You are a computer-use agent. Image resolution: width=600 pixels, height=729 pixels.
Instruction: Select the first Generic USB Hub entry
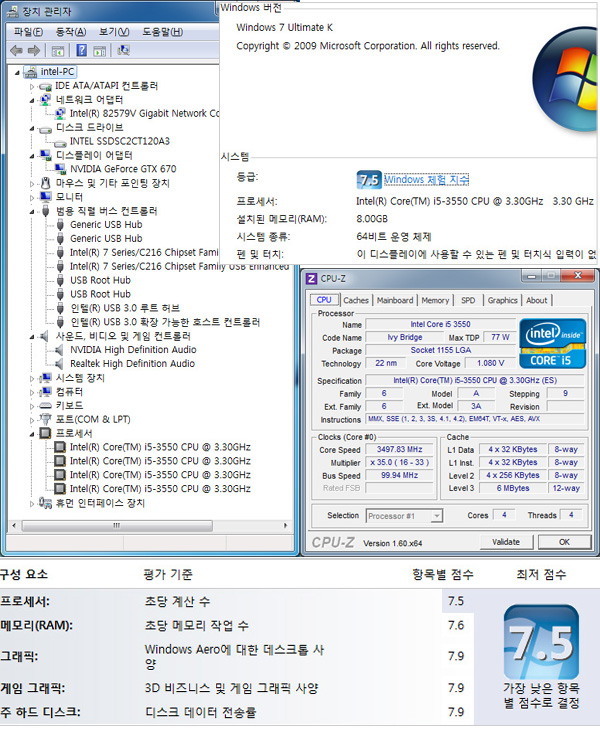coord(106,225)
